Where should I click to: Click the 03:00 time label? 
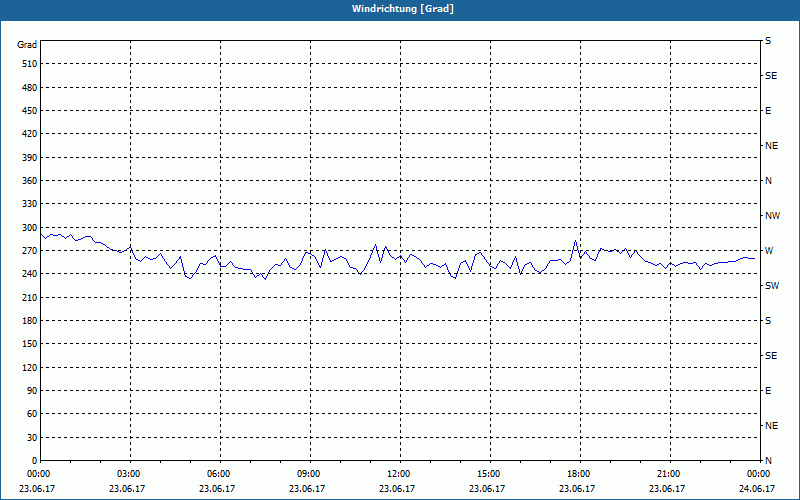pyautogui.click(x=128, y=474)
